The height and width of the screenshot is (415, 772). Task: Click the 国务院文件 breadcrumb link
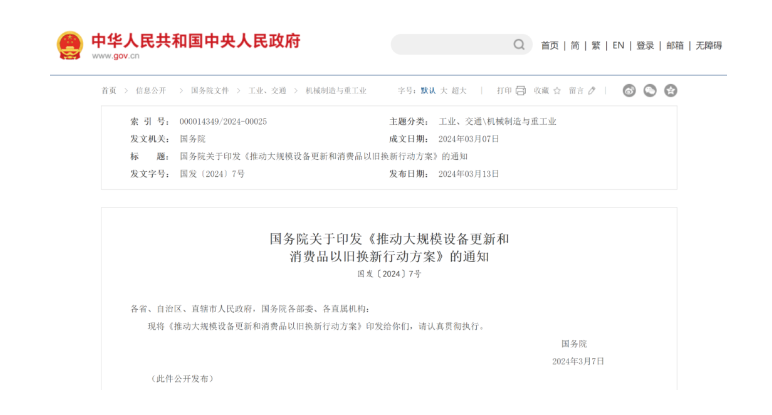pos(210,91)
